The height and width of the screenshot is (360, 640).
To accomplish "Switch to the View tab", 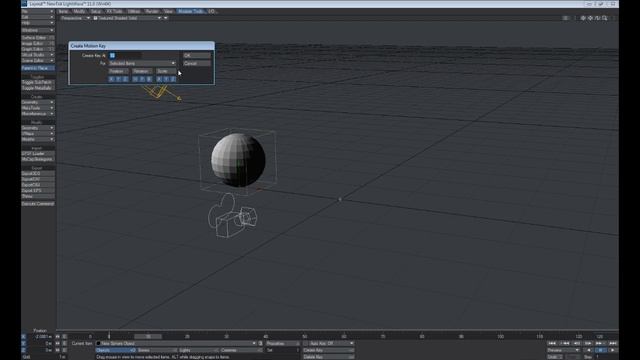I will click(168, 11).
